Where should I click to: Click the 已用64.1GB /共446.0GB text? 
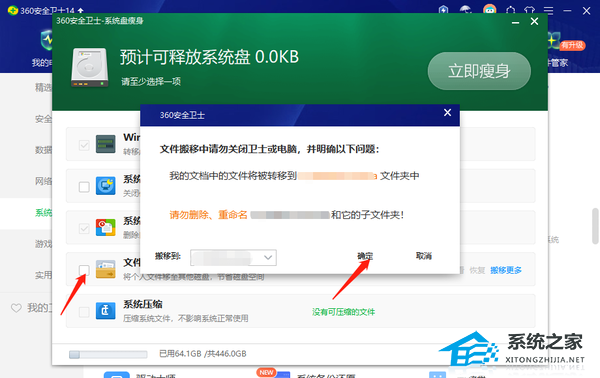point(202,354)
